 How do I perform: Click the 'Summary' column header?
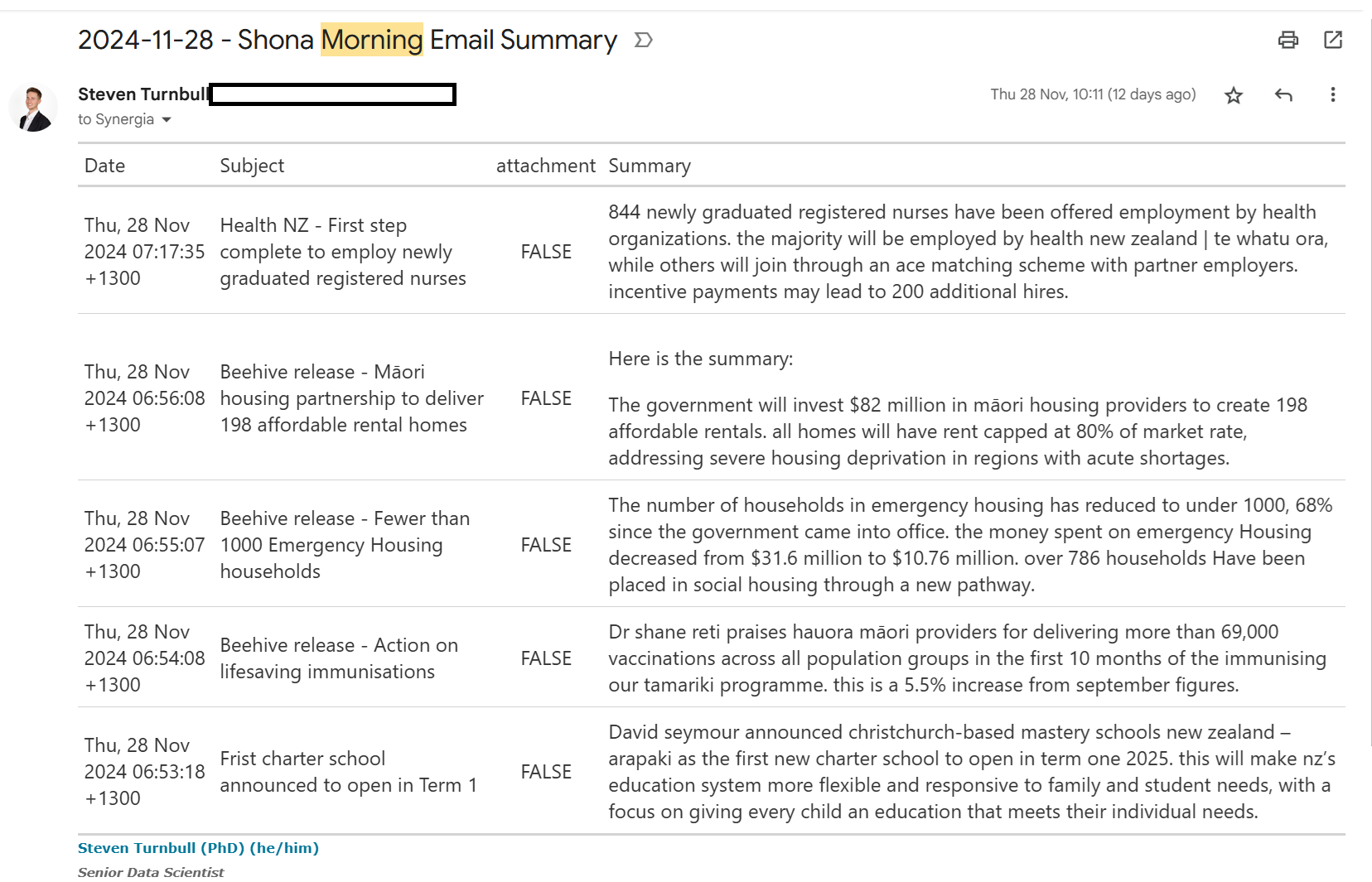coord(649,166)
